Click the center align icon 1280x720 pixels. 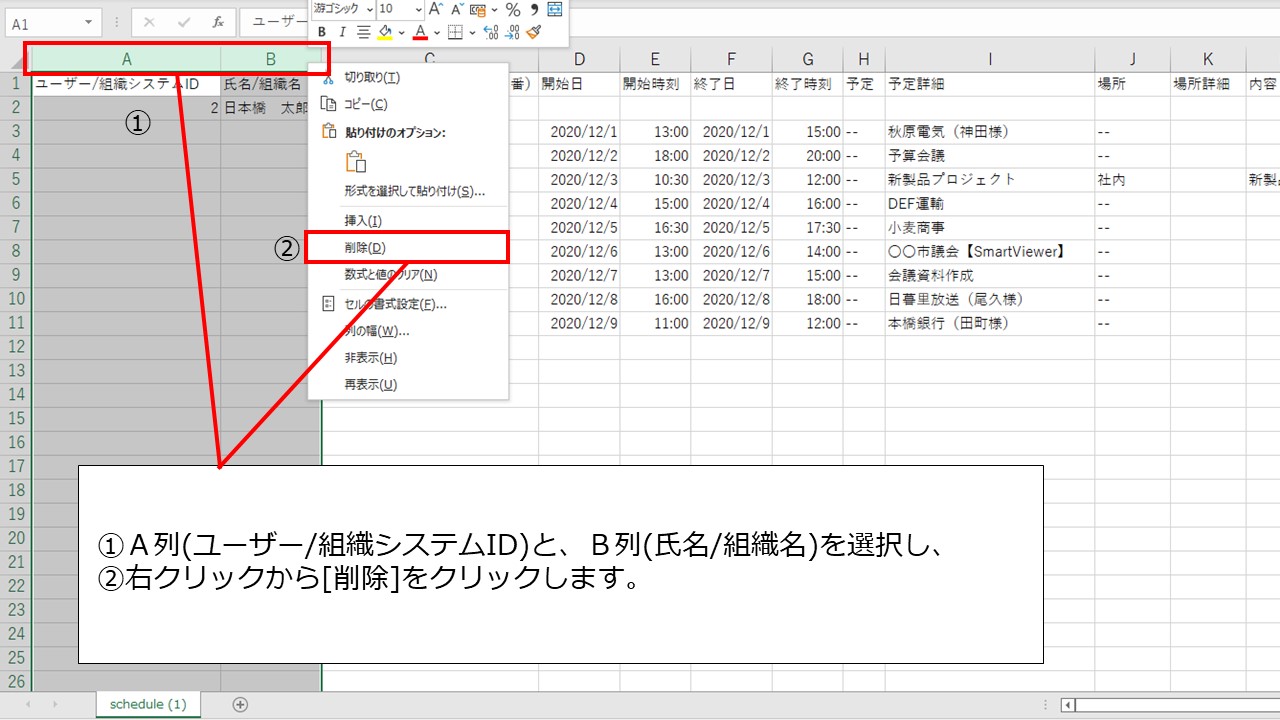coord(363,32)
